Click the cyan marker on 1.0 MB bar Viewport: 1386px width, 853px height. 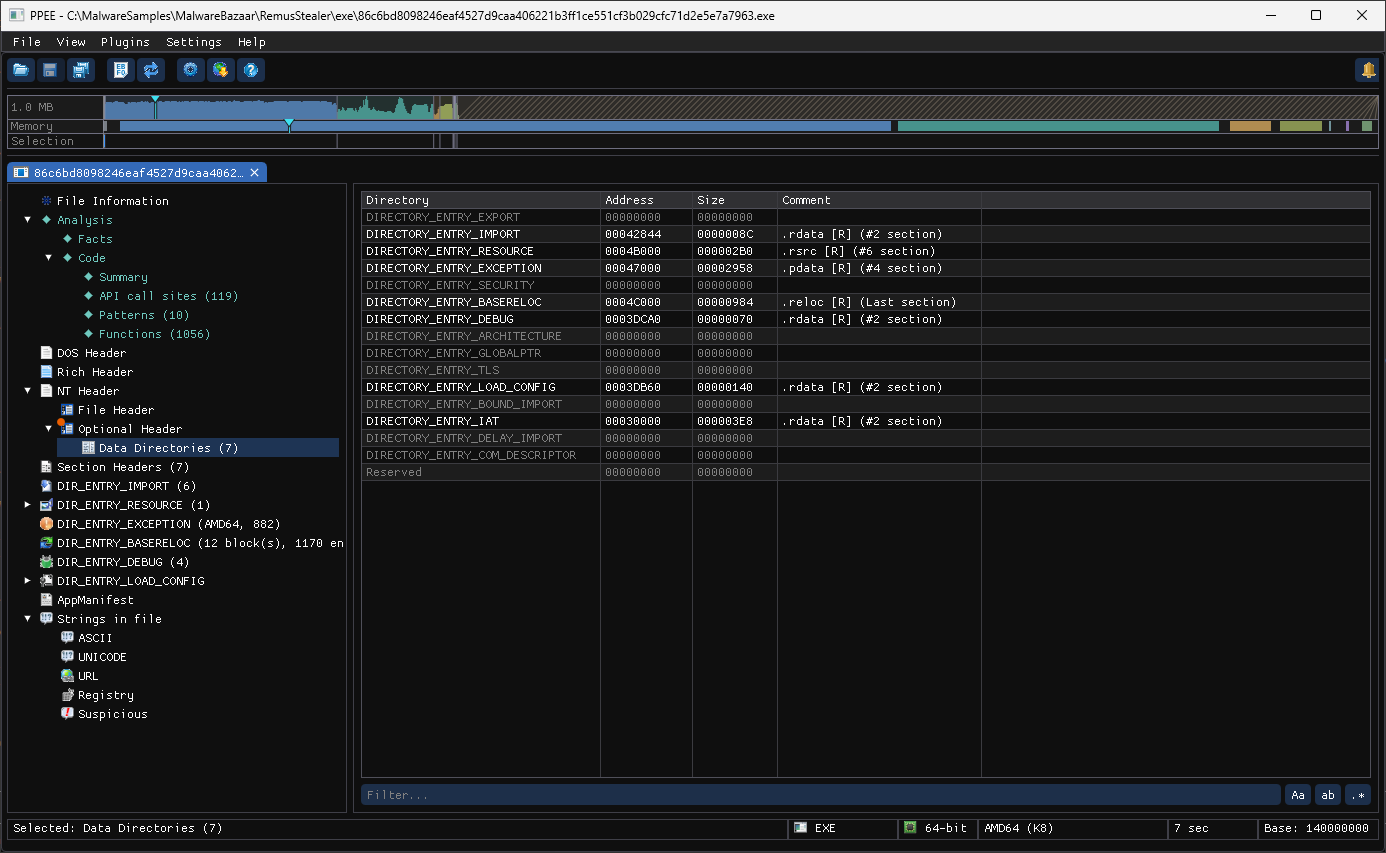click(x=155, y=98)
